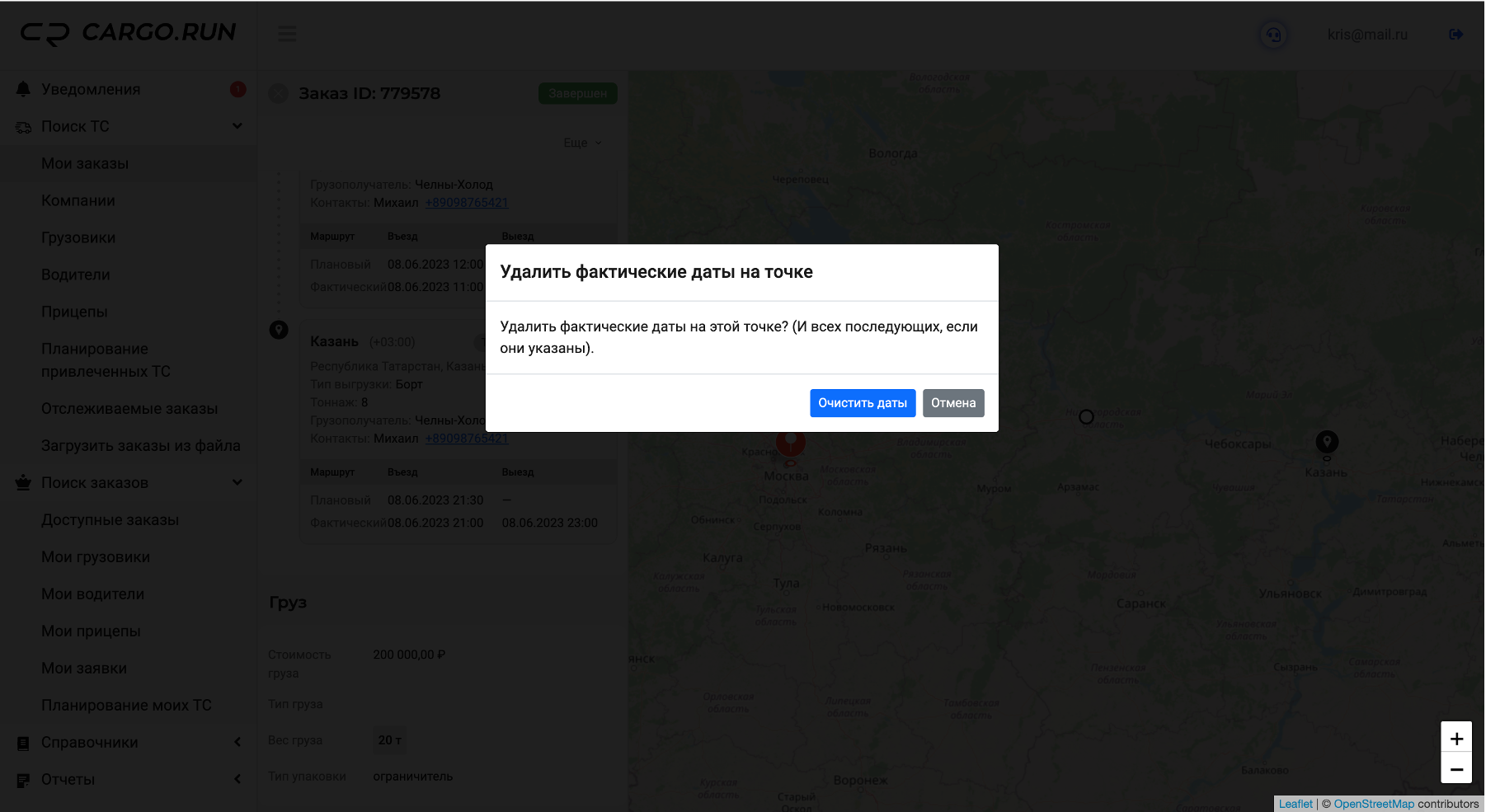
Task: Open Мои заказы menu item
Action: pyautogui.click(x=85, y=163)
